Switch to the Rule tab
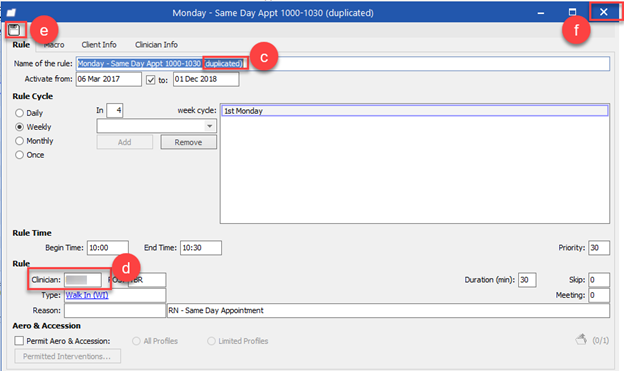Viewport: 624px width, 371px height. [21, 45]
